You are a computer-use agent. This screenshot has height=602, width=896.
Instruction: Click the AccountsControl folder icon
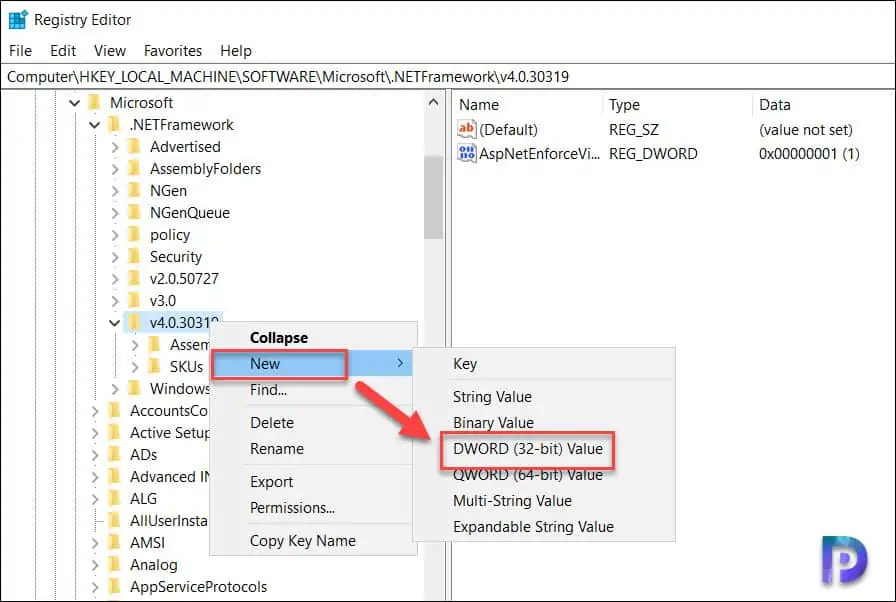coord(115,411)
